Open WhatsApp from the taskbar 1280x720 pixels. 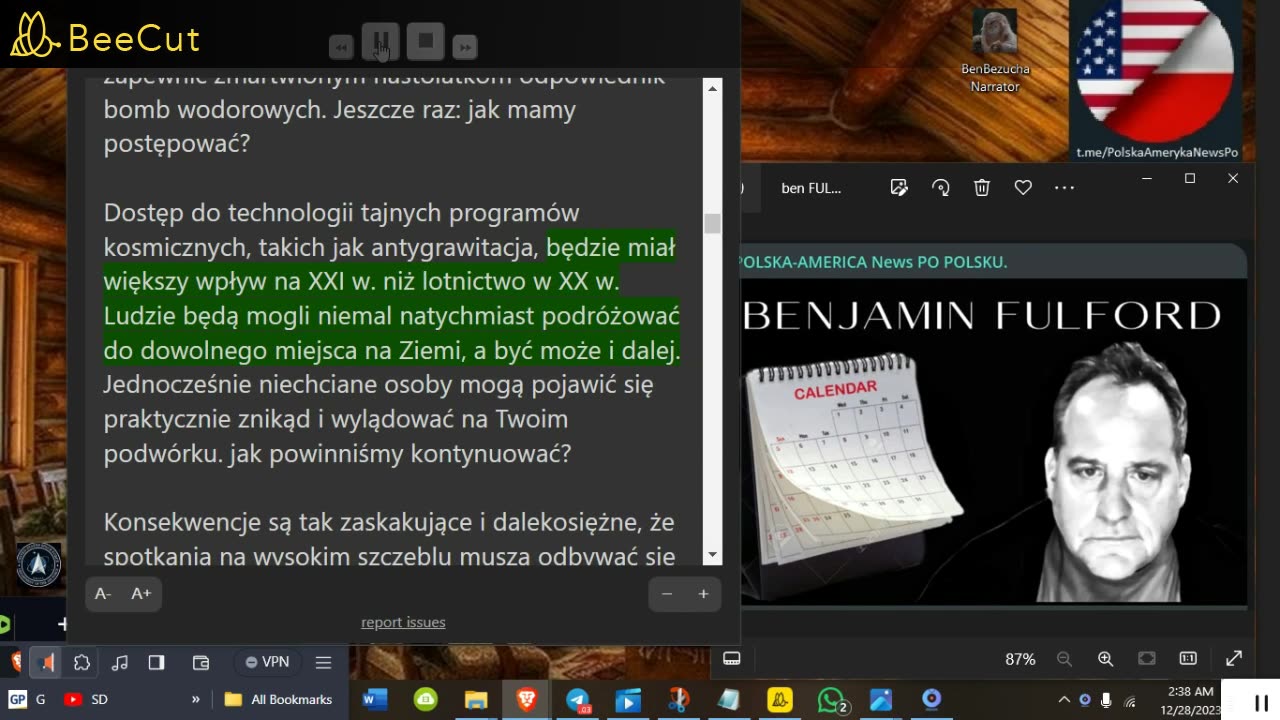[832, 699]
